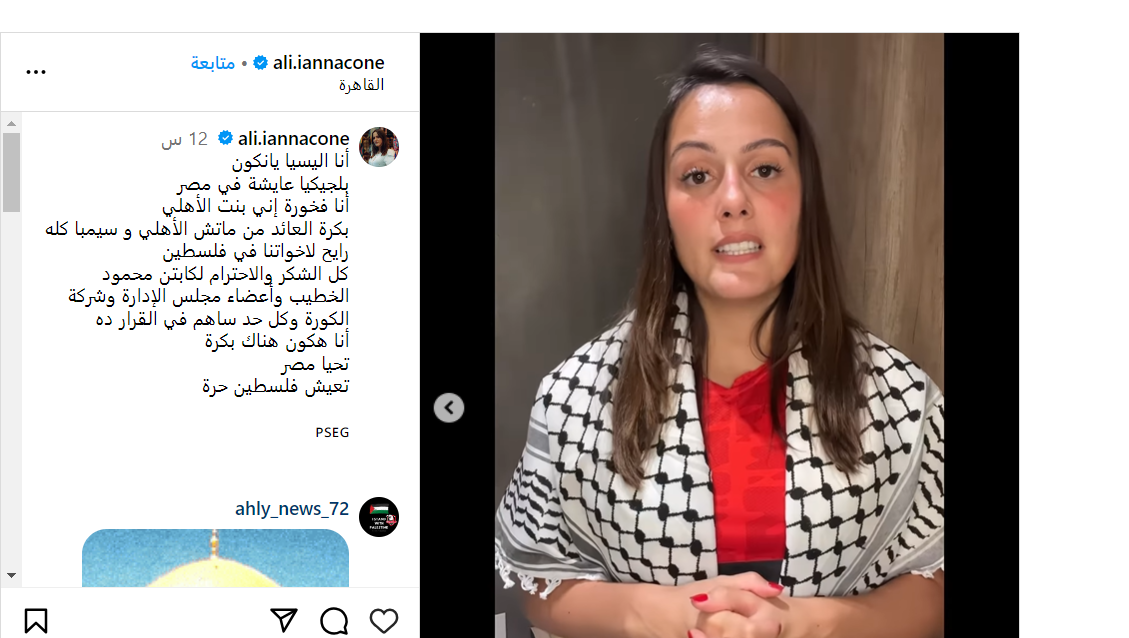Open القاهرة location link

coord(361,85)
